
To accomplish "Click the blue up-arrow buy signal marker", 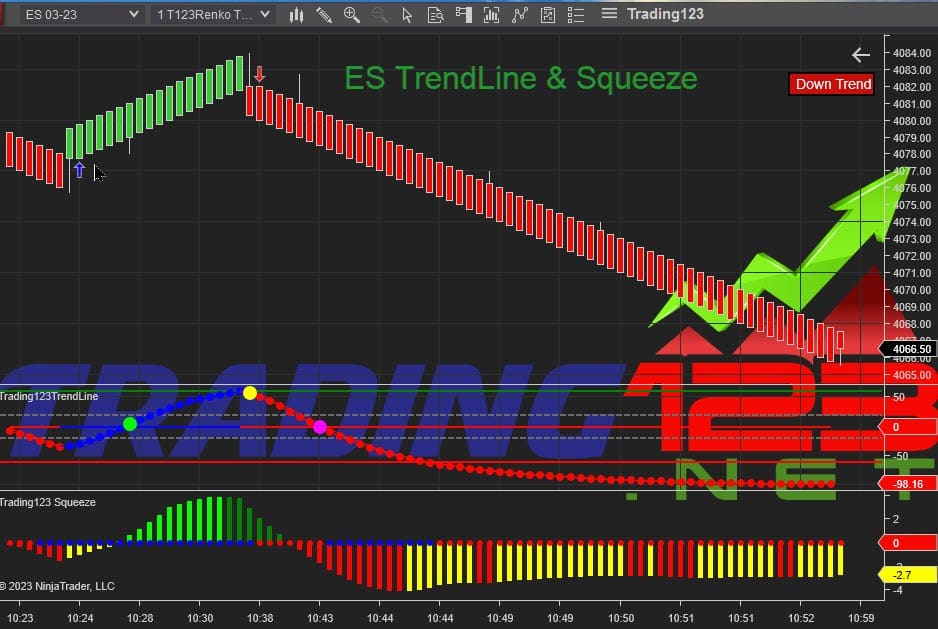I will click(x=79, y=170).
